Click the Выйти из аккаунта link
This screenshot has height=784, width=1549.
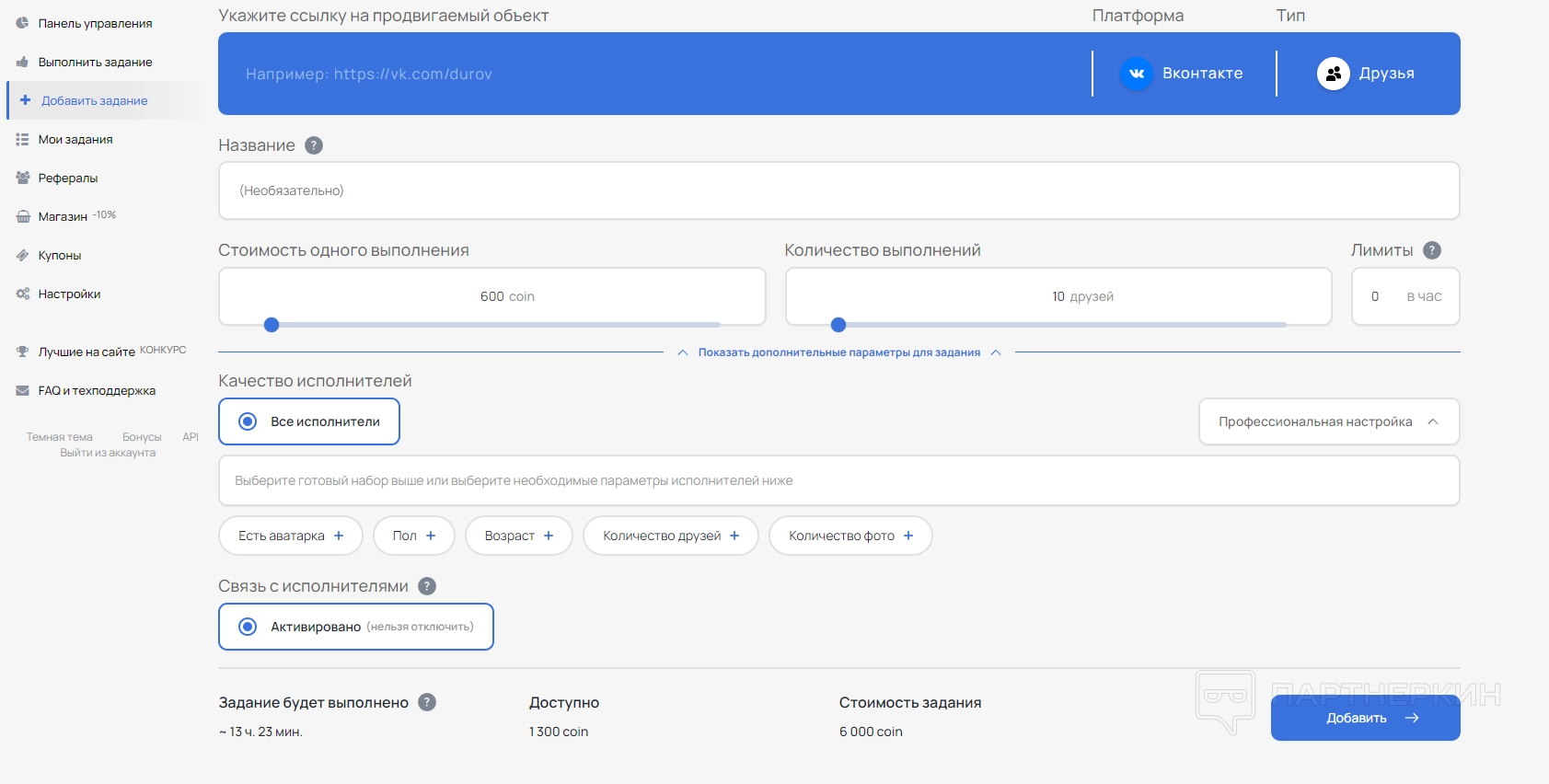[x=108, y=453]
